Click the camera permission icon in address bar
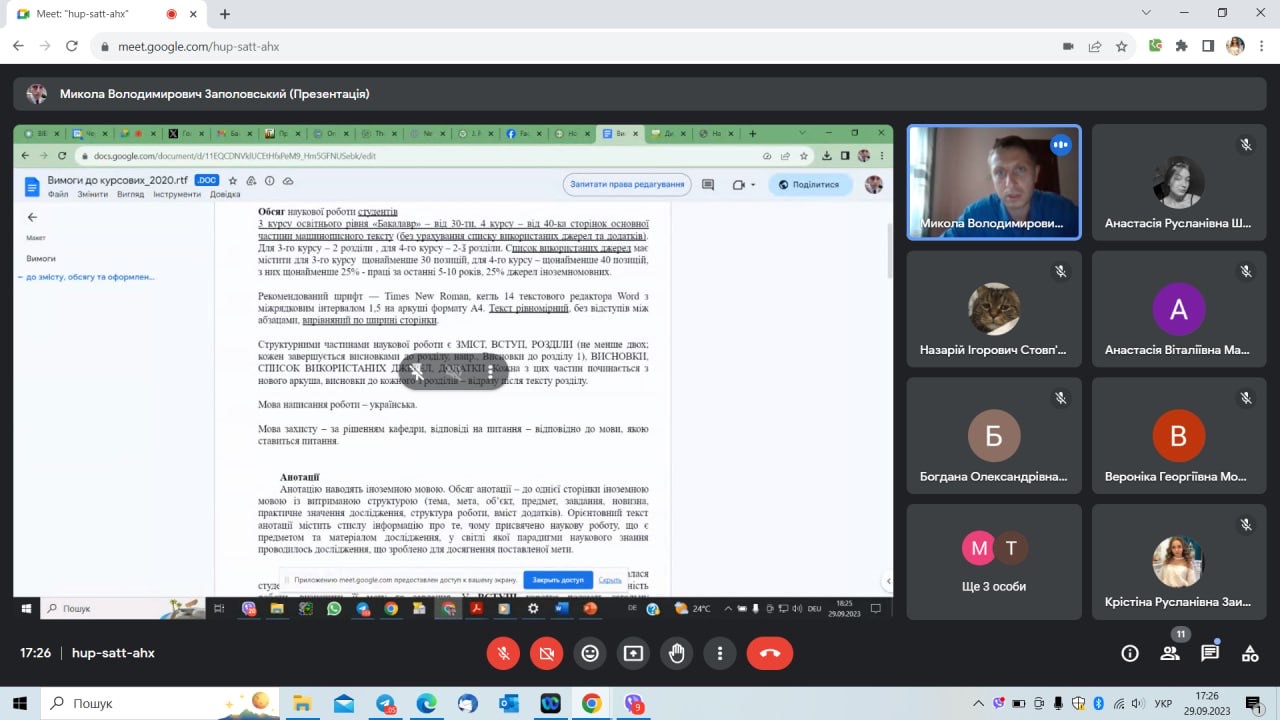Screen dimensions: 1280x720 tap(1068, 46)
